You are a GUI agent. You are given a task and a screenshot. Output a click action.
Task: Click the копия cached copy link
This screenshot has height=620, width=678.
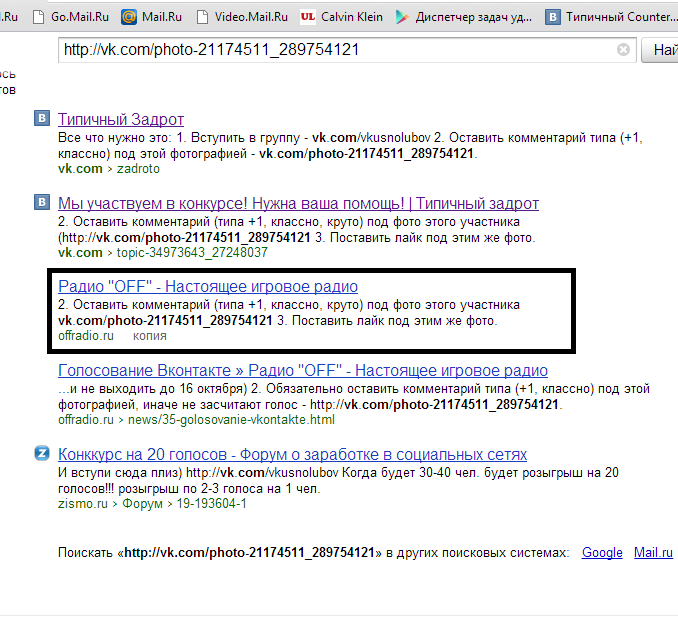point(150,336)
